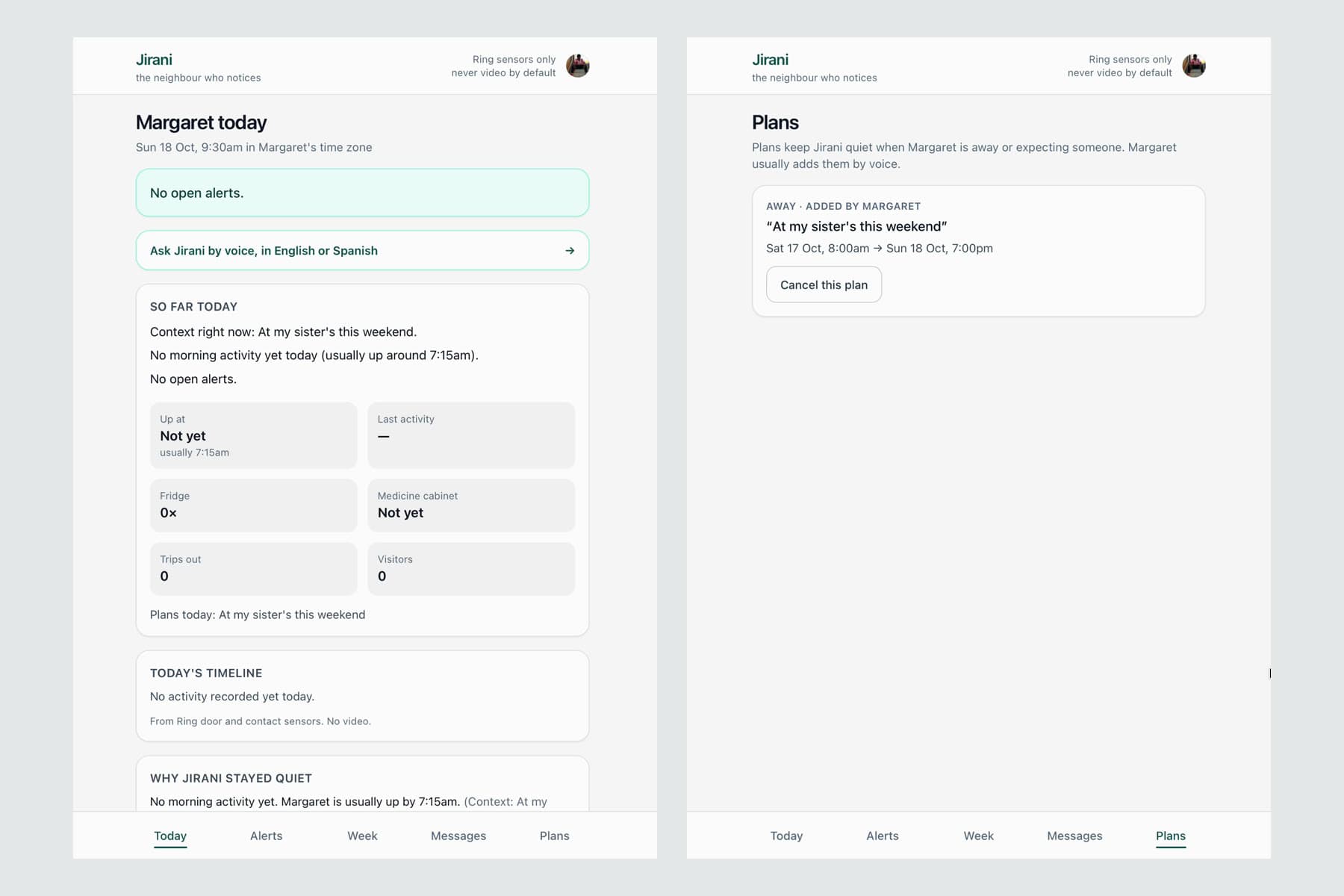Open Ask Jirani by voice, in English or Spanish
The height and width of the screenshot is (896, 1344).
click(x=362, y=251)
